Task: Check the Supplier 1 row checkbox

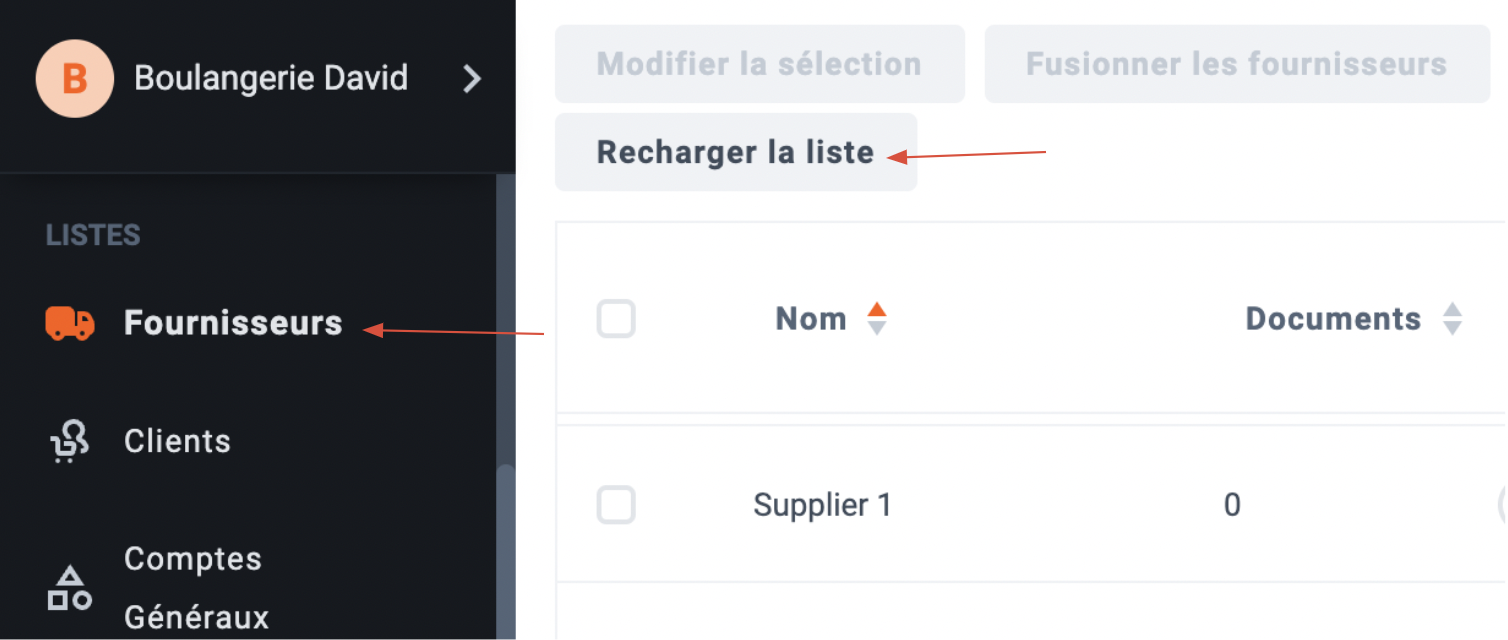Action: (x=616, y=505)
